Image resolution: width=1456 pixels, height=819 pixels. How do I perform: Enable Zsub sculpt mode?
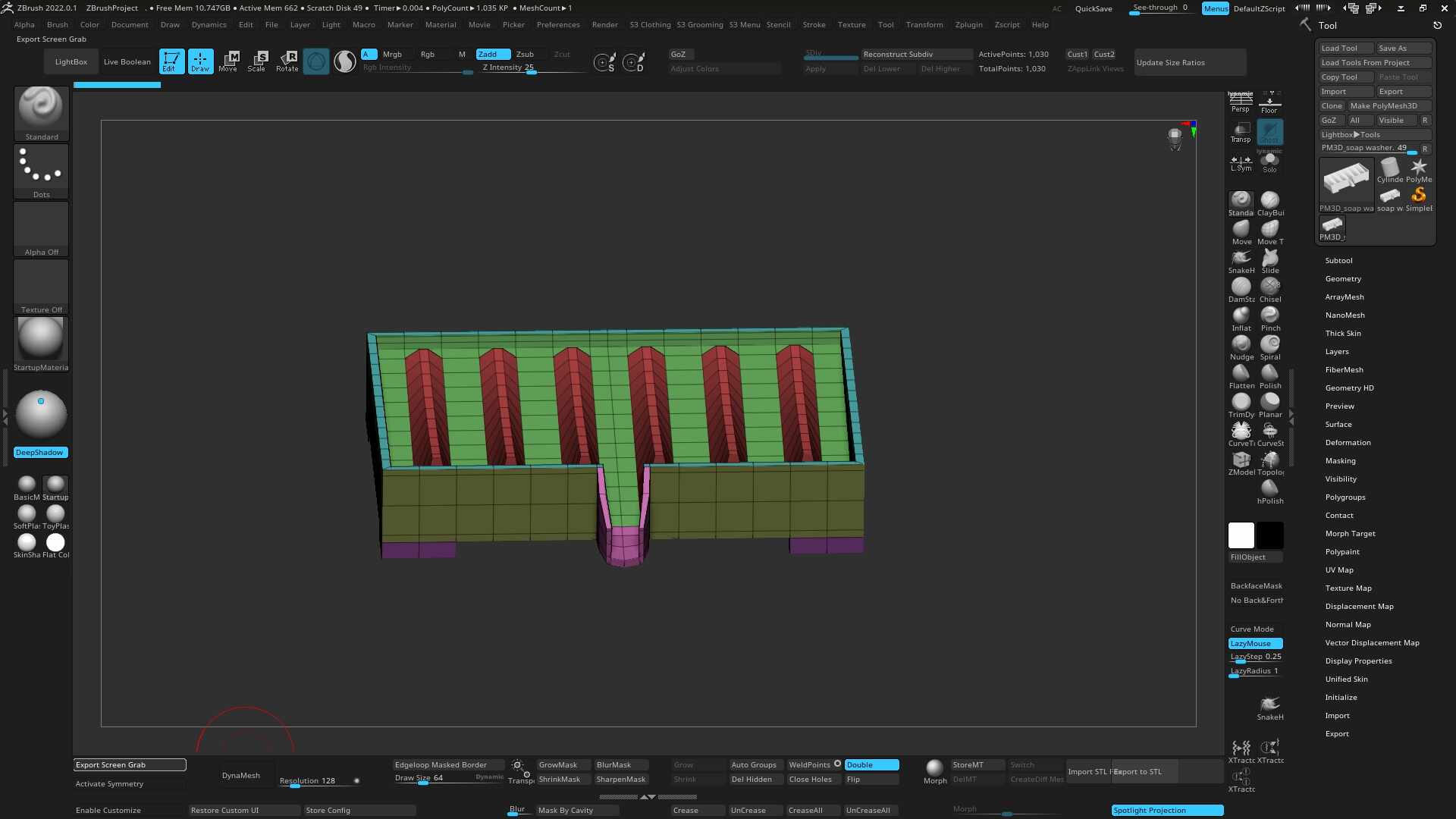point(526,55)
